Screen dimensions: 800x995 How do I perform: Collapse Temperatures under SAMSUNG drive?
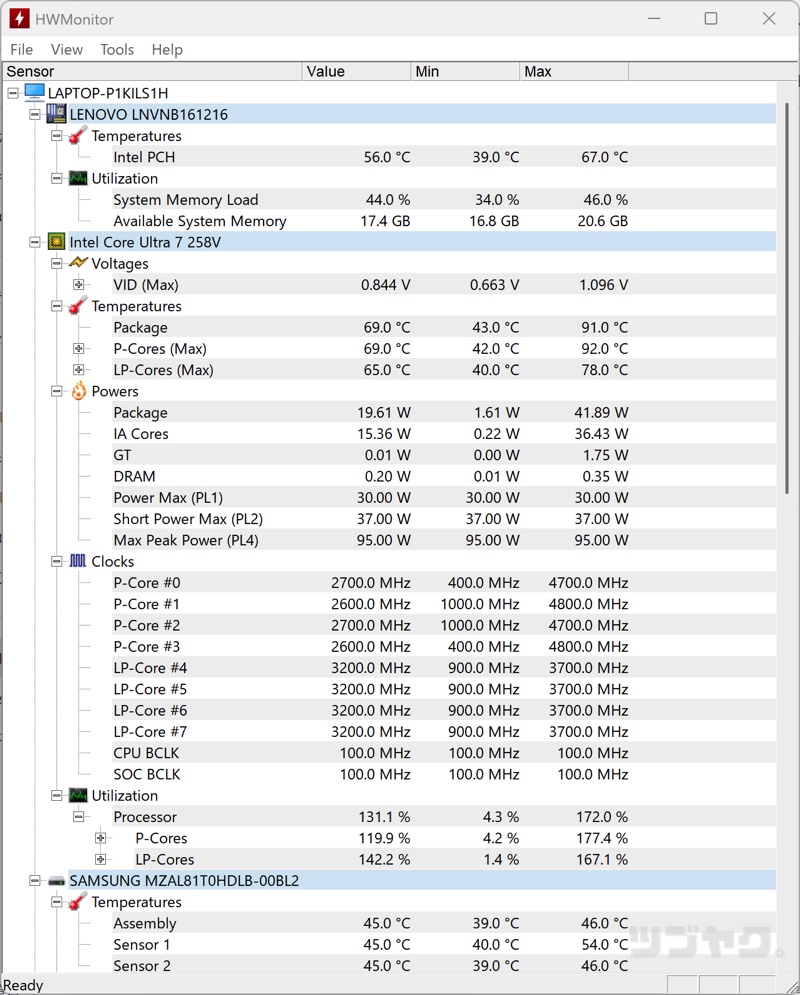56,902
